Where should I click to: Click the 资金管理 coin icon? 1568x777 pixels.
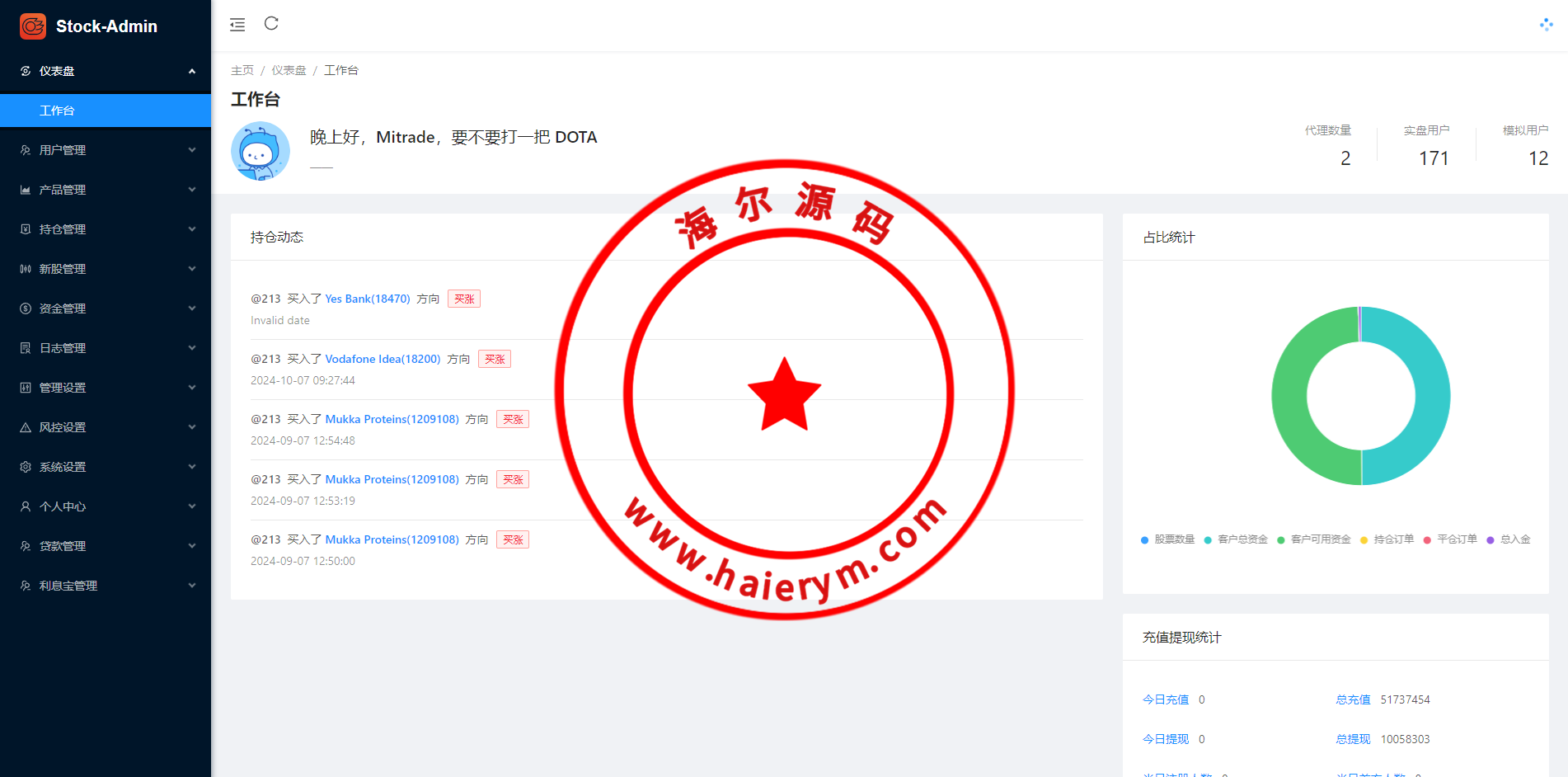[x=26, y=308]
